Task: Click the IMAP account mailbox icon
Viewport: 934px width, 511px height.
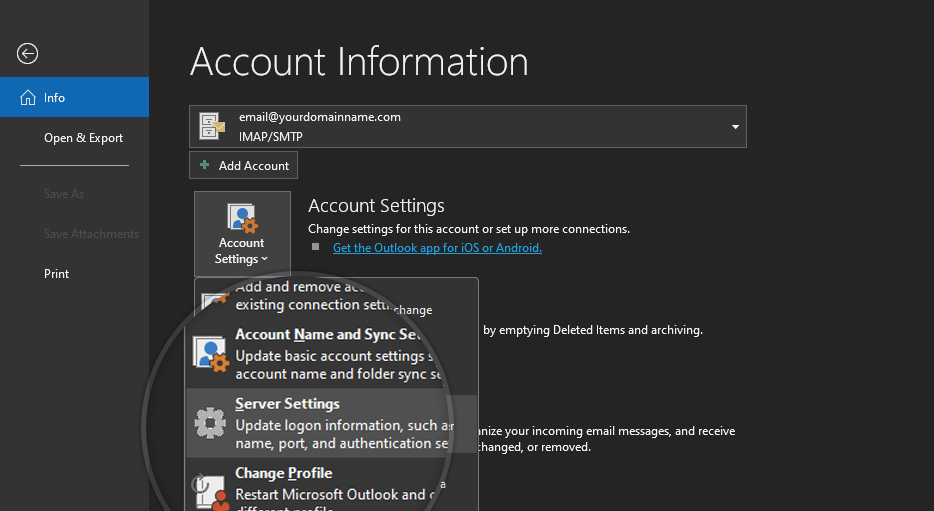Action: [x=211, y=126]
